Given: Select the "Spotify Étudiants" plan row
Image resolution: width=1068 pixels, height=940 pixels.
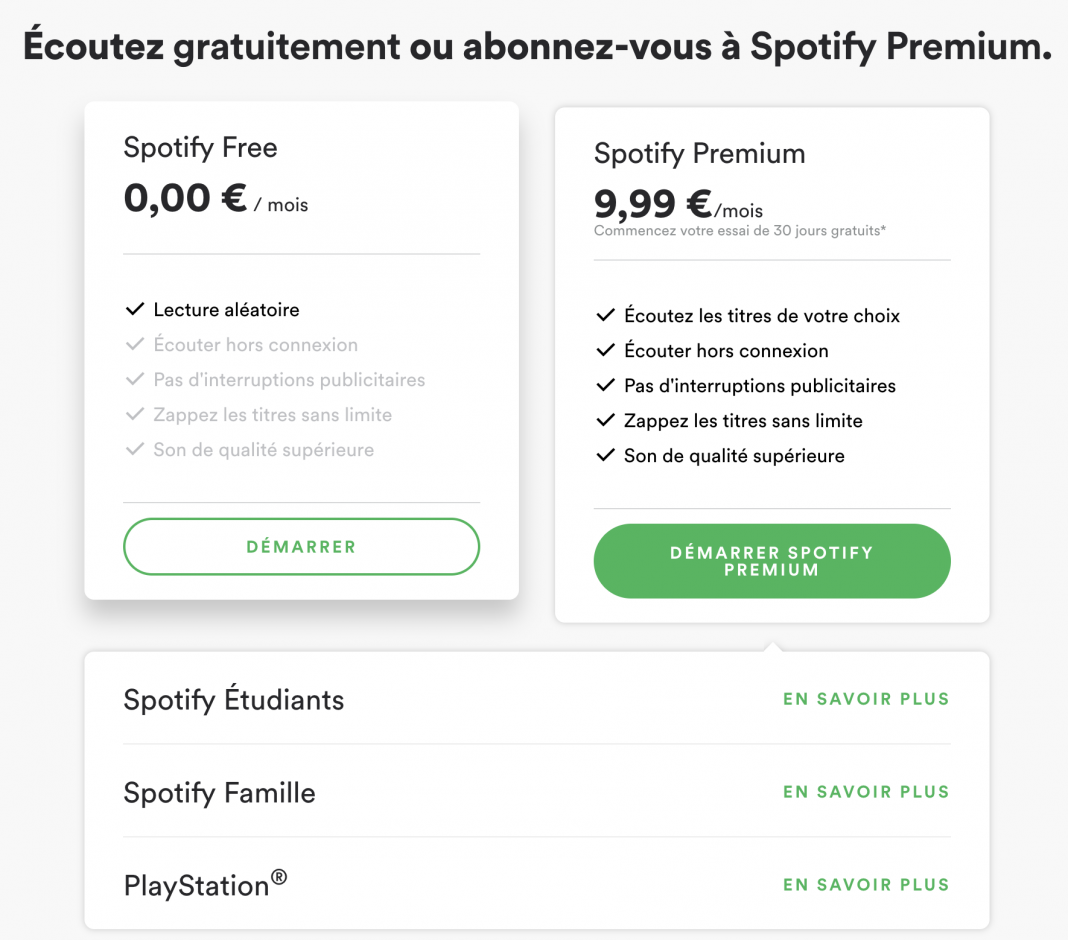Looking at the screenshot, I should pyautogui.click(x=233, y=699).
